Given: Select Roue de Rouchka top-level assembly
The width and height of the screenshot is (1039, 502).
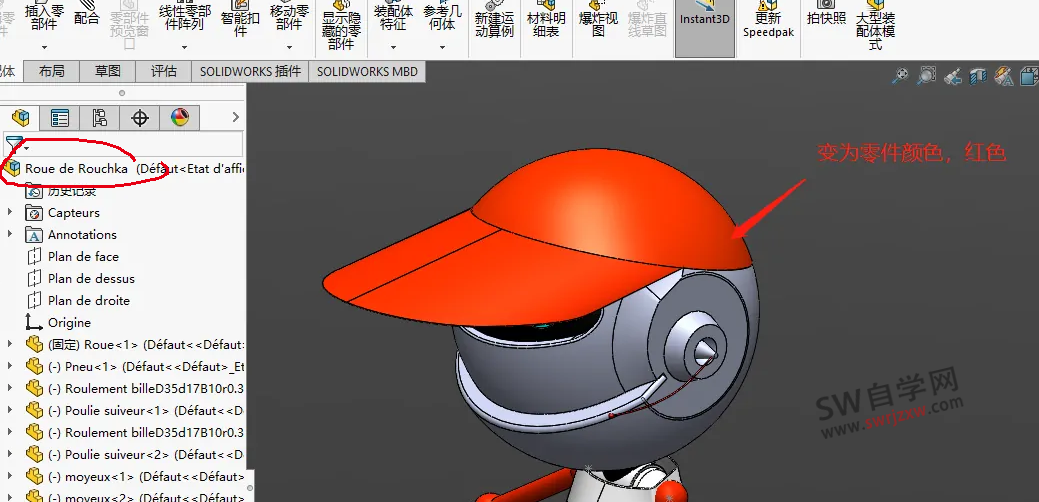Looking at the screenshot, I should [123, 169].
